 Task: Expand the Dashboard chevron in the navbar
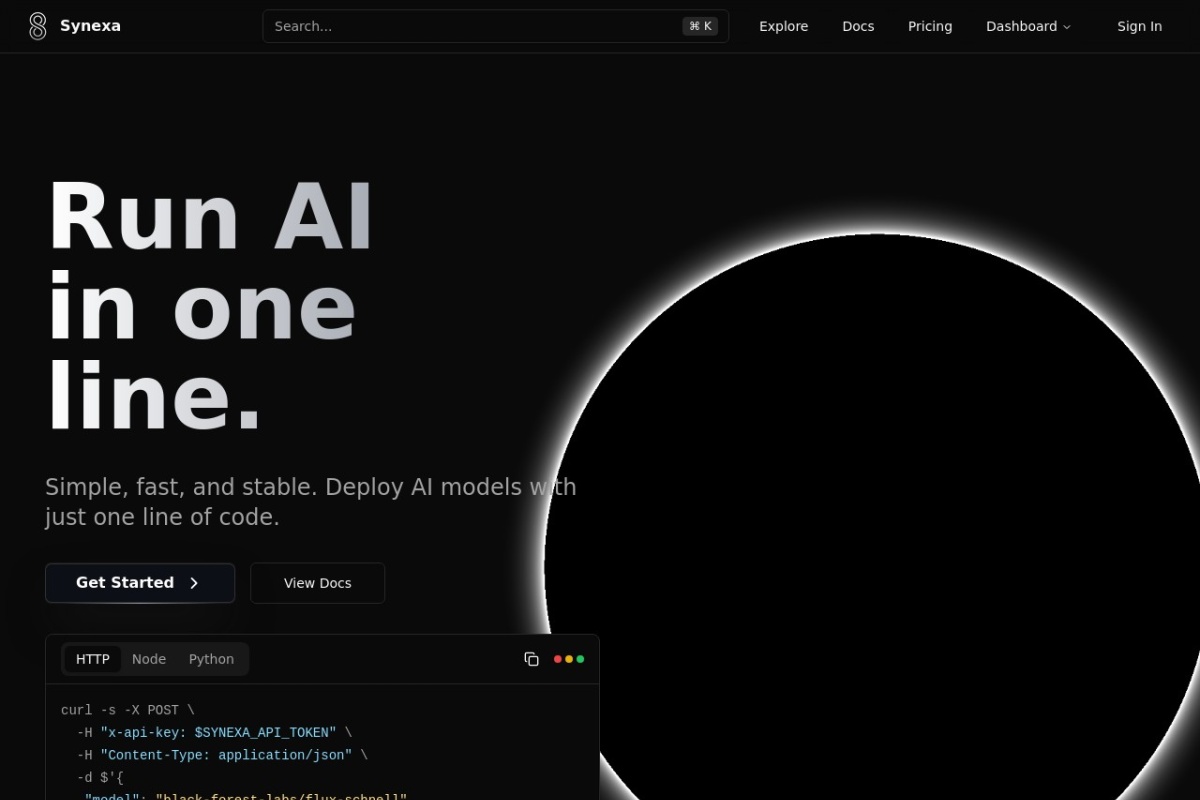click(x=1067, y=27)
